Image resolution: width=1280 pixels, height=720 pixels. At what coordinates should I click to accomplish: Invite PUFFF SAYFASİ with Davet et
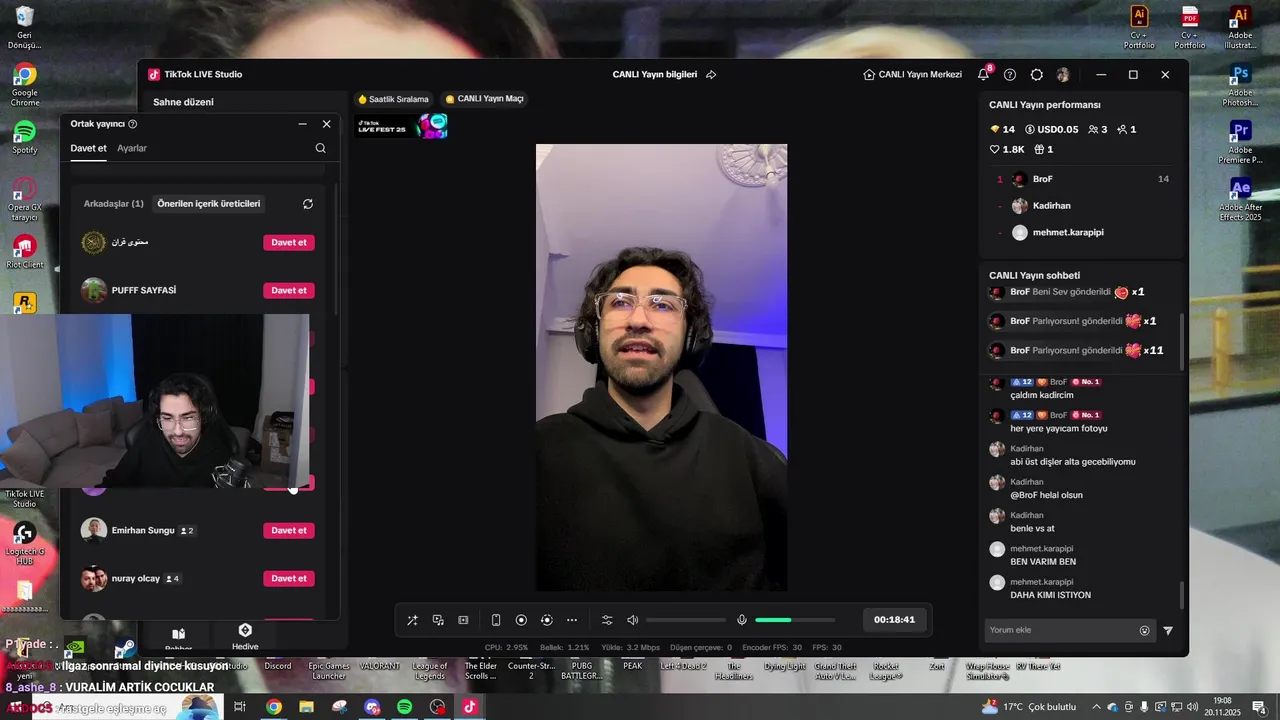point(289,290)
